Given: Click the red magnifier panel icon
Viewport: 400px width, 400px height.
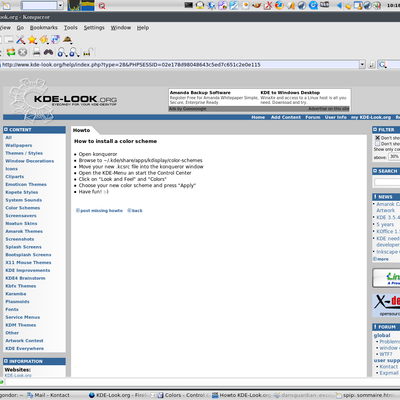Looking at the screenshot, I should (x=102, y=6).
